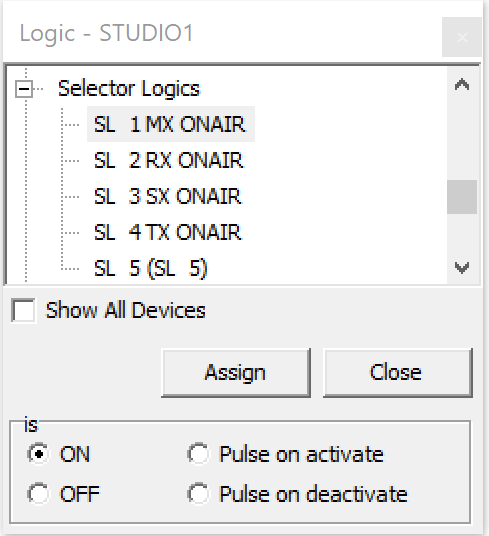Select SL 2 RX ONAIR item
The height and width of the screenshot is (536, 489).
pyautogui.click(x=168, y=160)
